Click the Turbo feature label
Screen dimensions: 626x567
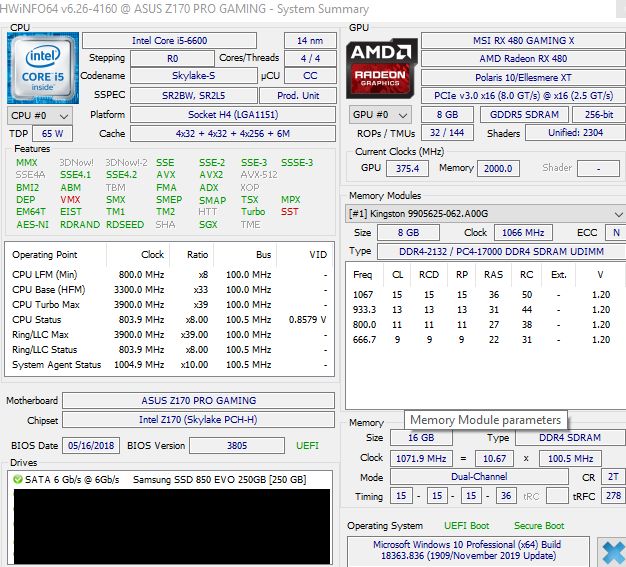[253, 212]
